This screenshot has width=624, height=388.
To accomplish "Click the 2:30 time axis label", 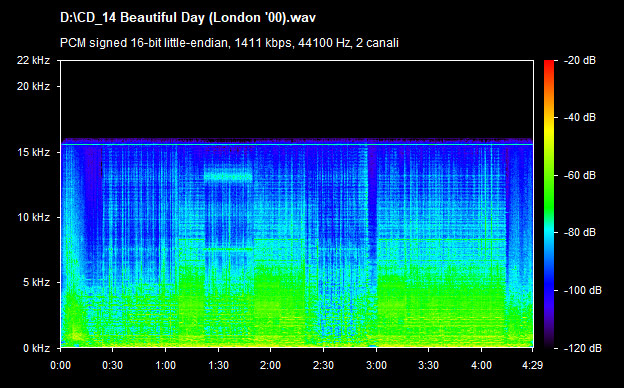I will (324, 365).
